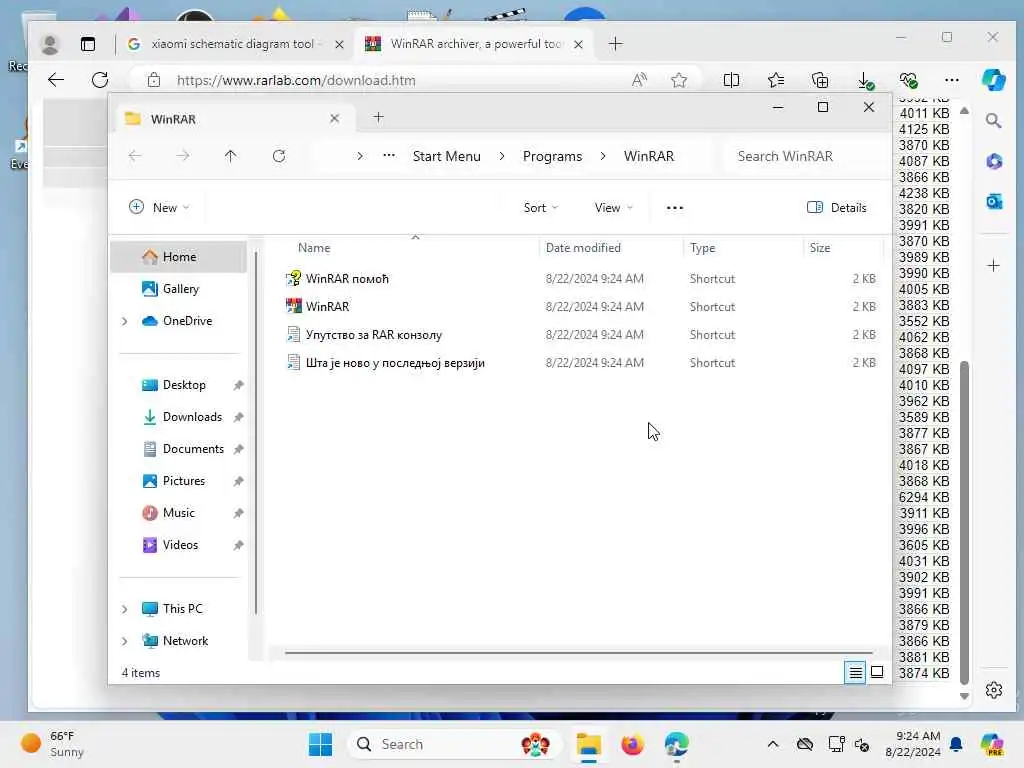
Task: Add a new Edge sidebar app
Action: tap(993, 266)
